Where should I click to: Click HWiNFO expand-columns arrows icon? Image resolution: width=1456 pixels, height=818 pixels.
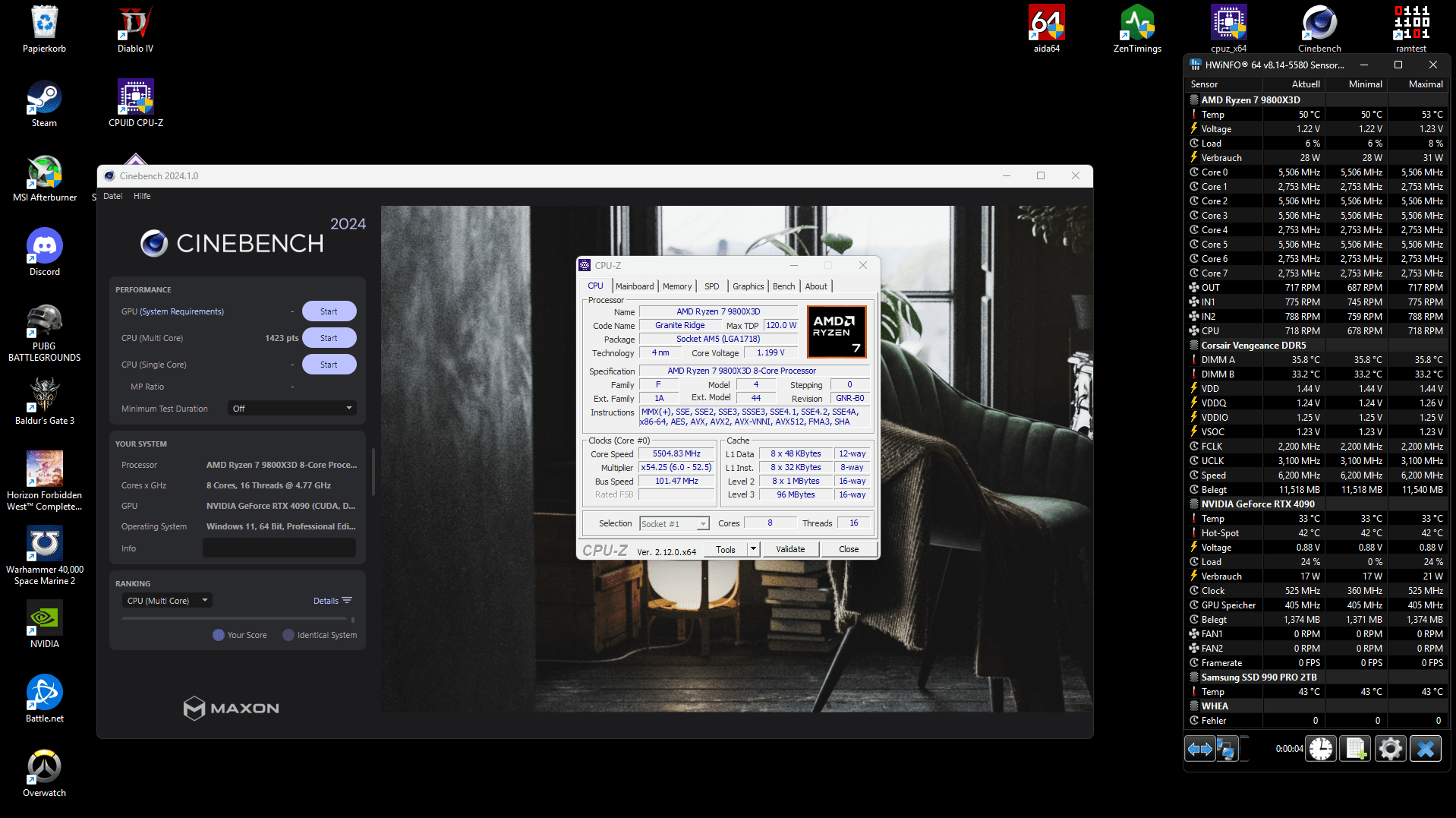coord(1199,750)
